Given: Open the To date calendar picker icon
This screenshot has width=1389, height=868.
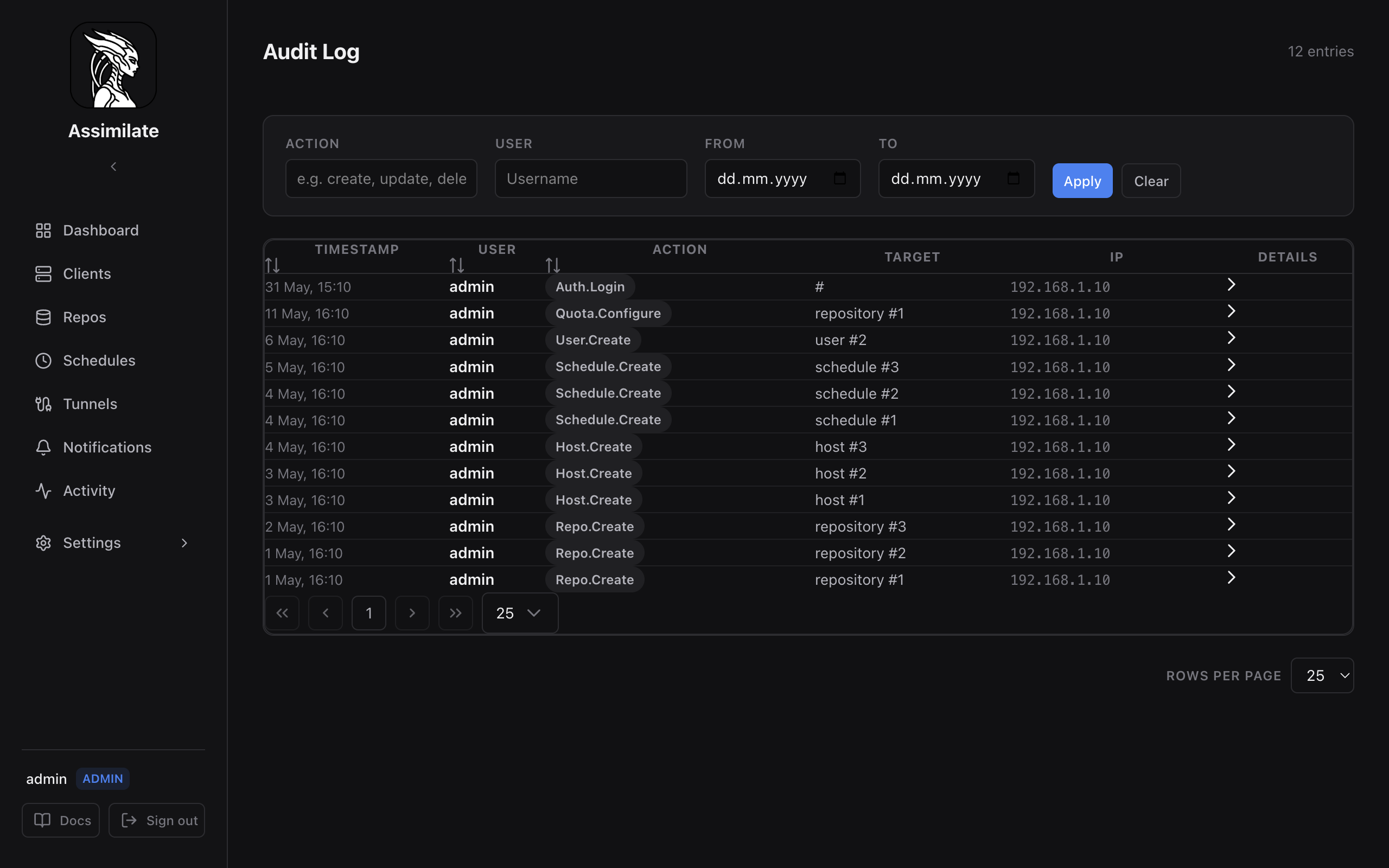Looking at the screenshot, I should pos(1014,178).
